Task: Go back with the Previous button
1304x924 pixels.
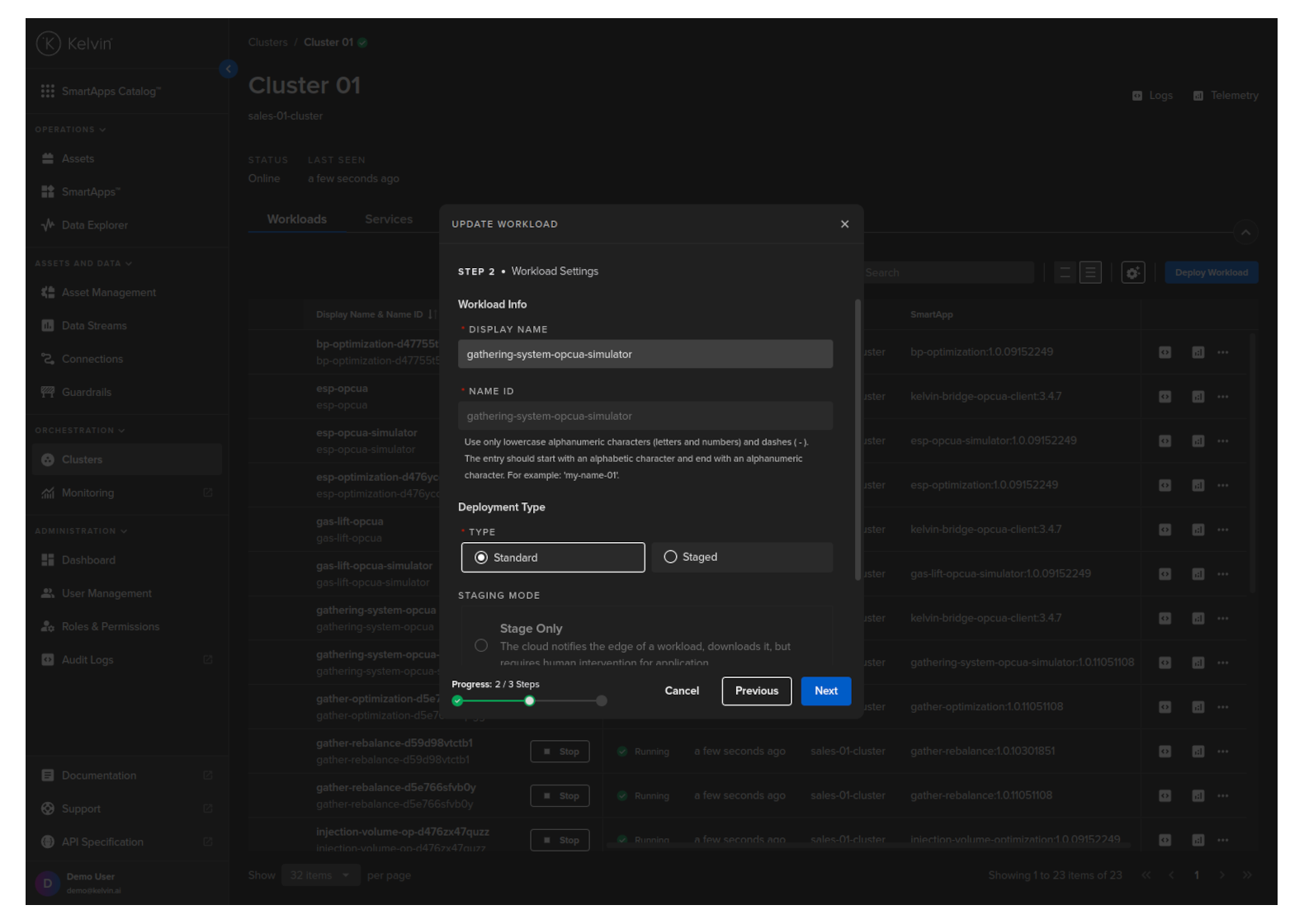Action: coord(756,691)
